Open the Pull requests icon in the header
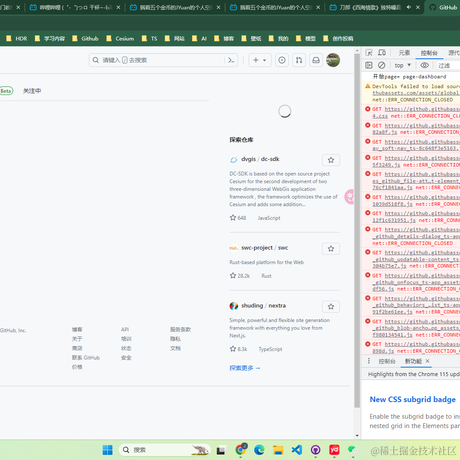 coord(299,60)
